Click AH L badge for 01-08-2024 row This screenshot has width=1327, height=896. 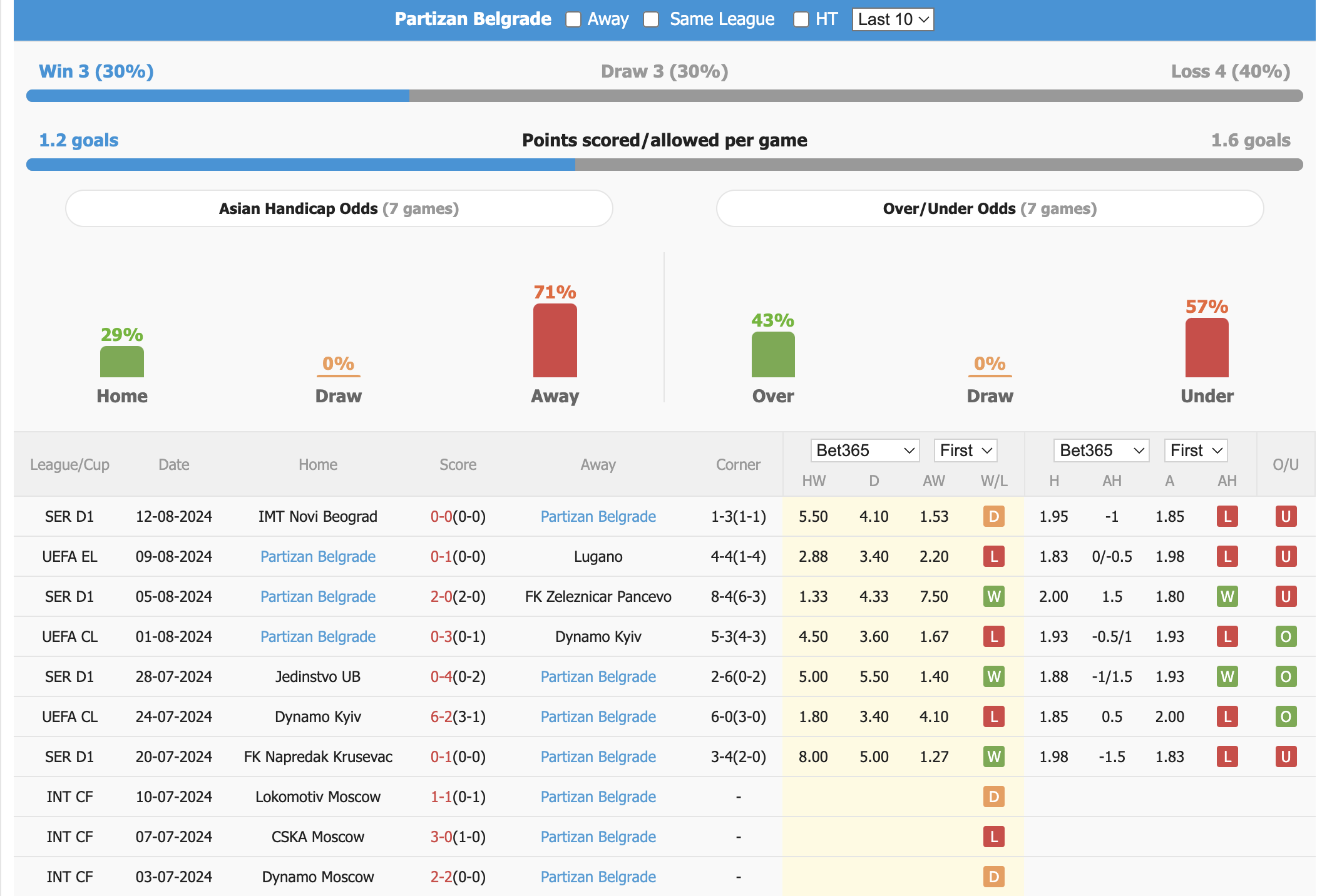(x=1227, y=636)
